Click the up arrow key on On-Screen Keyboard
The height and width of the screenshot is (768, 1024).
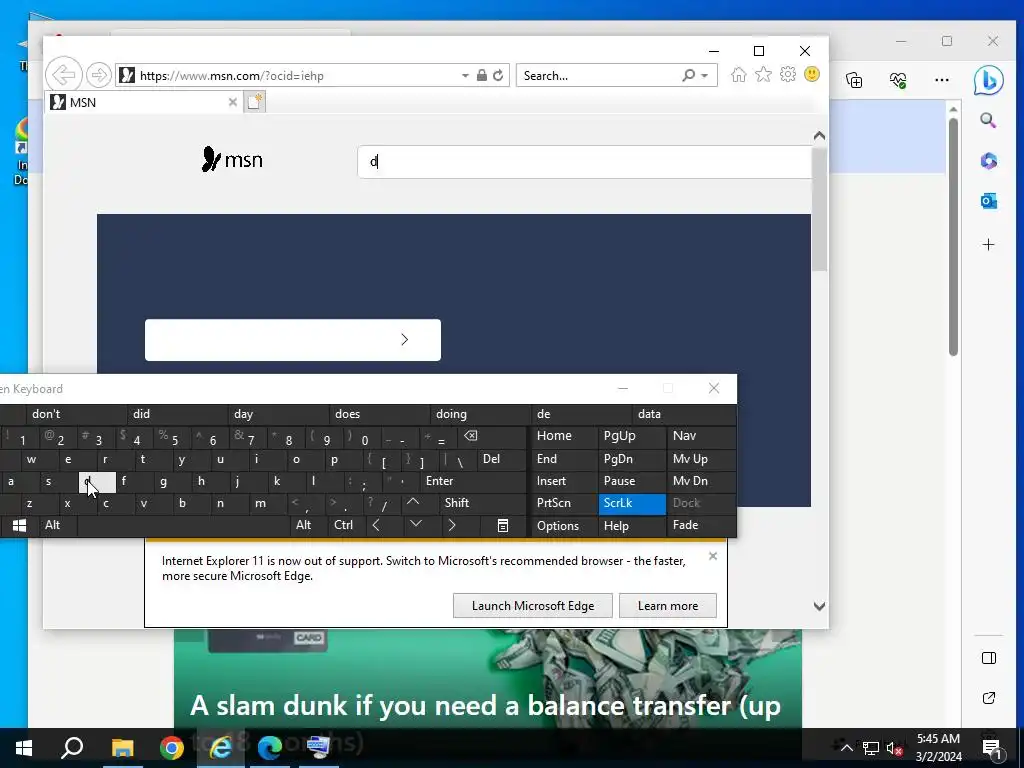(x=413, y=503)
